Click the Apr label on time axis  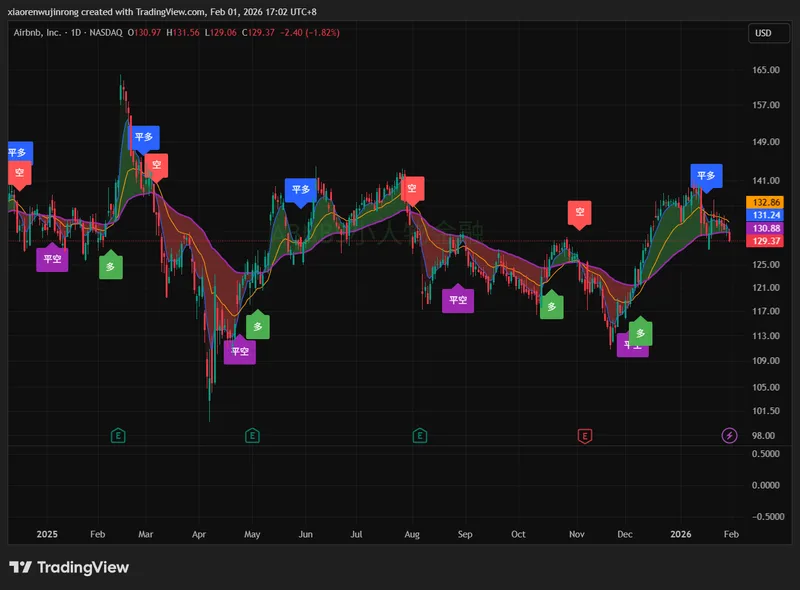[199, 534]
